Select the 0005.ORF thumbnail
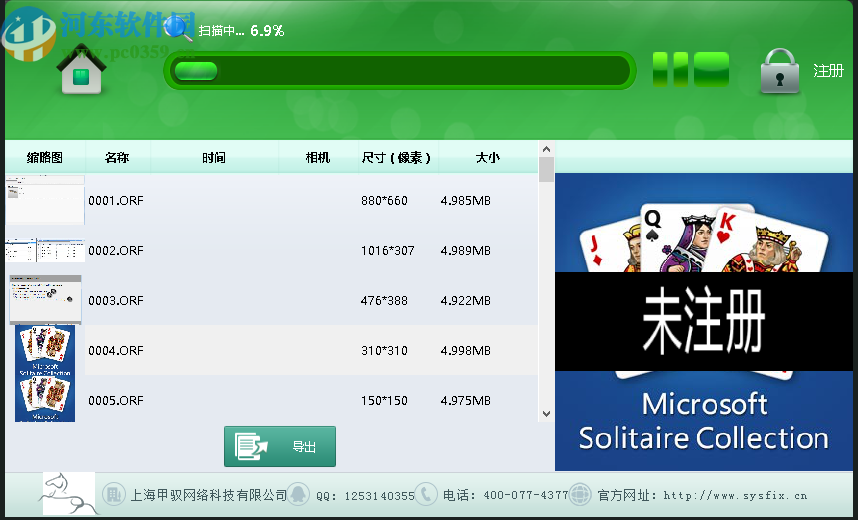858x520 pixels. (45, 399)
